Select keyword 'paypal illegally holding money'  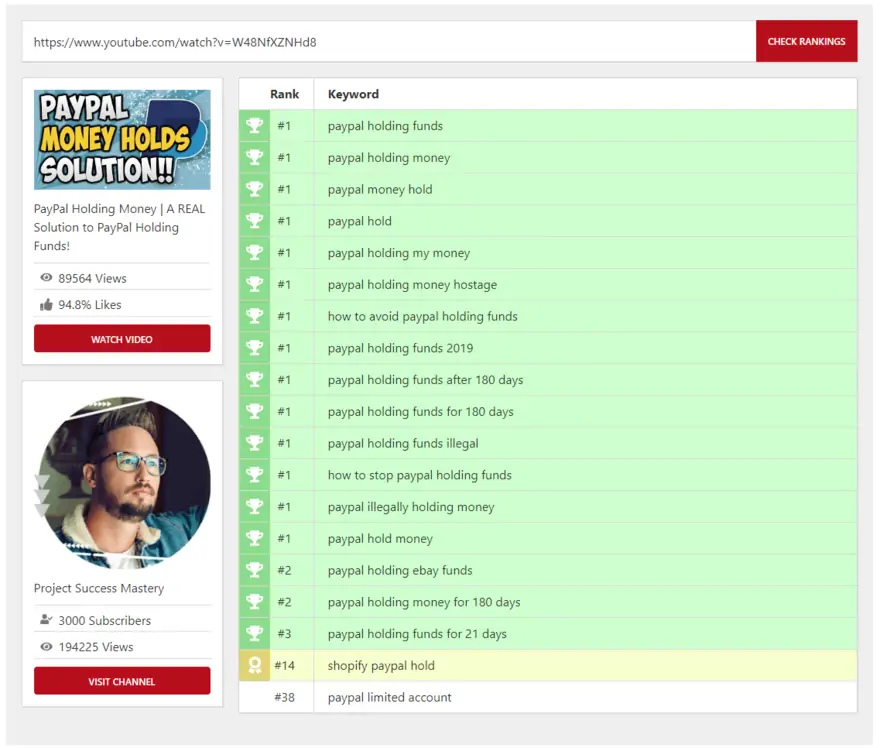[x=411, y=506]
